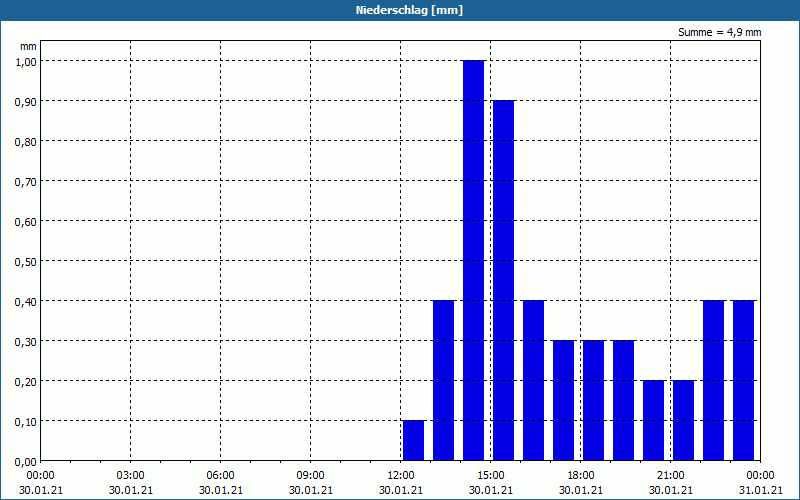Click the '09:00' time label

tap(311, 476)
